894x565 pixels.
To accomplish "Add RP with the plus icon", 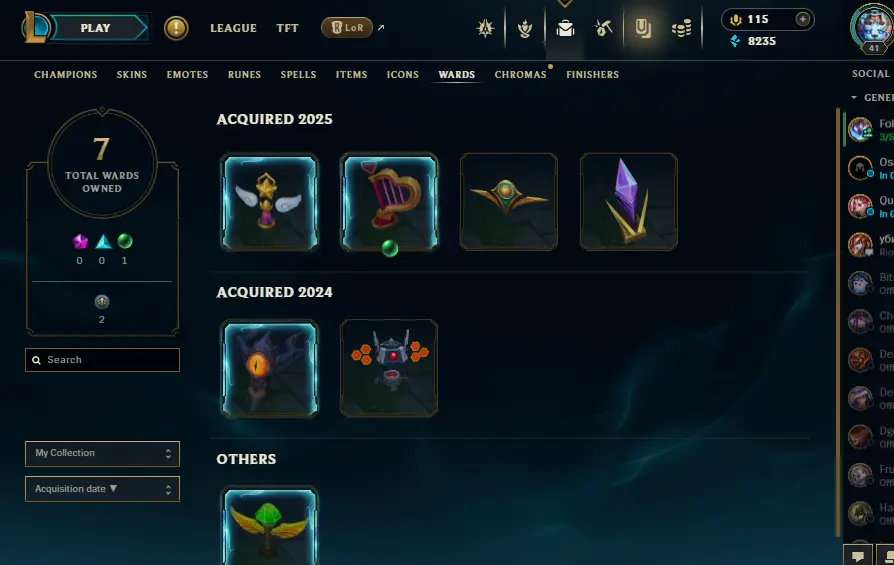I will coord(803,19).
